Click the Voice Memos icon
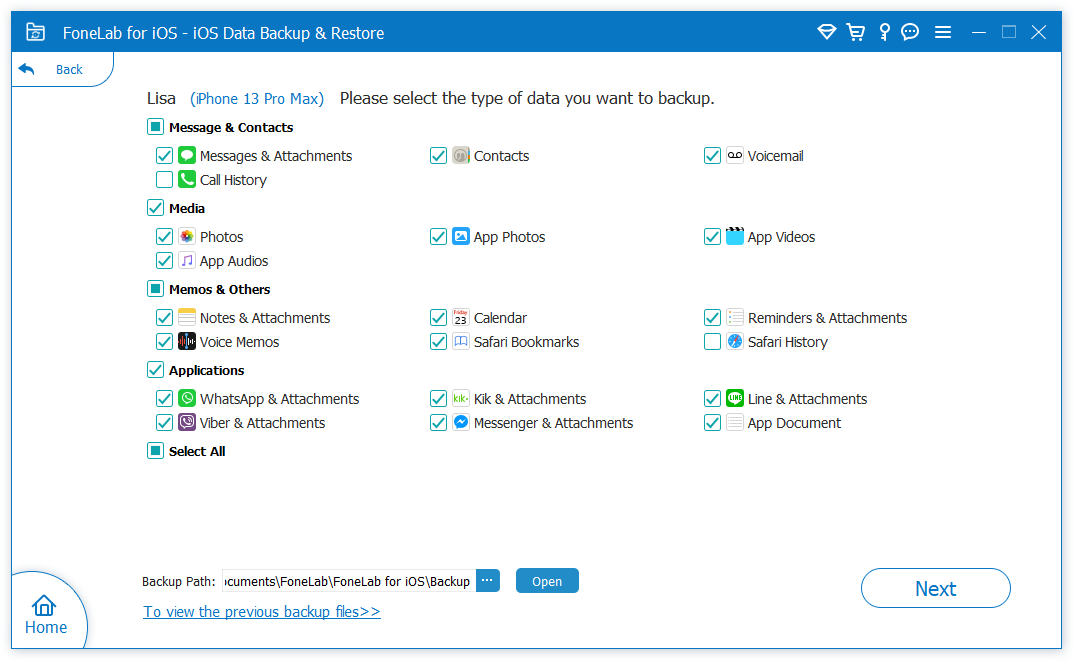The height and width of the screenshot is (662, 1075). (186, 341)
